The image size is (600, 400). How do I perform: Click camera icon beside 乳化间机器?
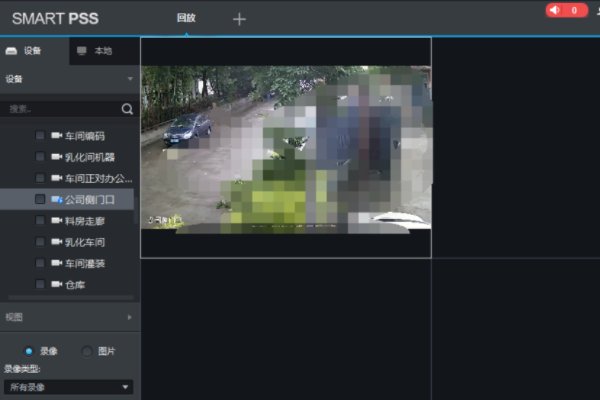click(56, 157)
